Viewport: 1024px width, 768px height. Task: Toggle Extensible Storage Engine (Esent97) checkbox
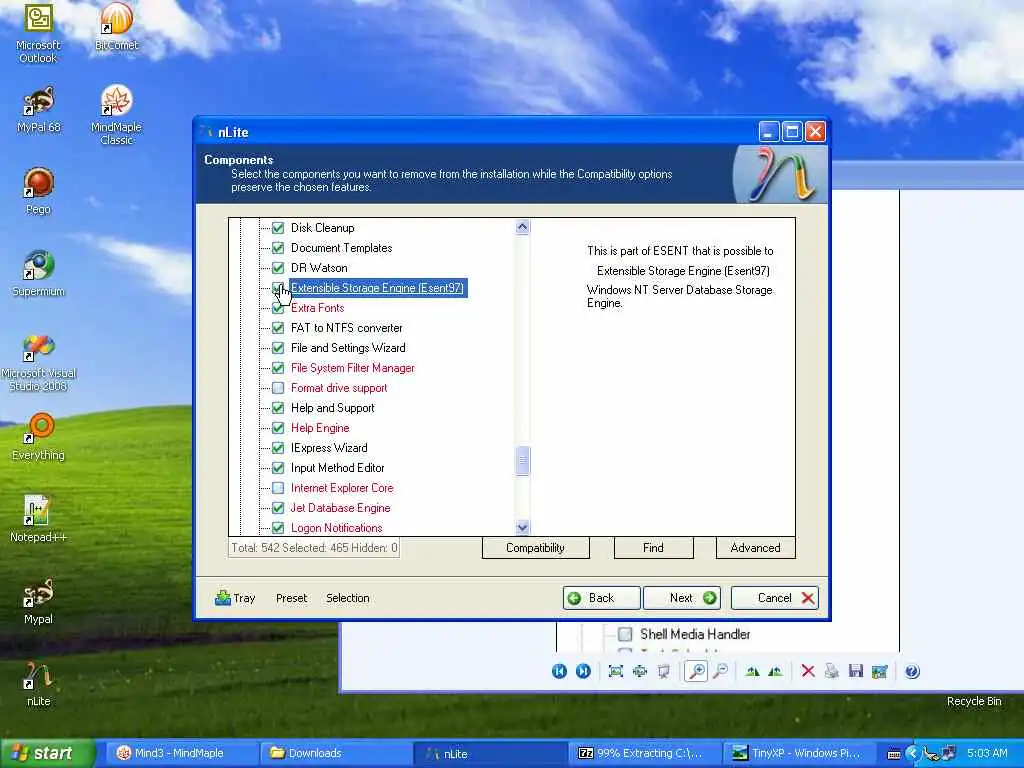coord(278,288)
